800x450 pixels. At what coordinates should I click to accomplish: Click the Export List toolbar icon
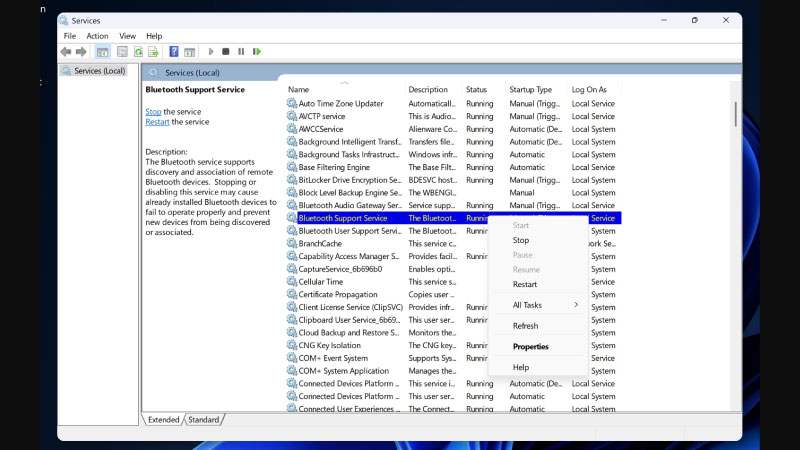click(154, 52)
